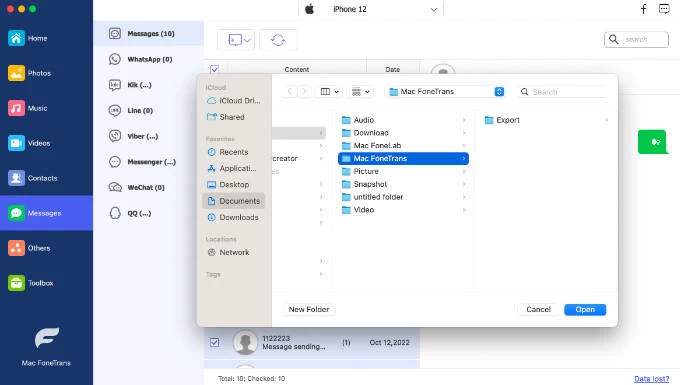
Task: Change the column view mode dropdown
Action: coord(330,91)
